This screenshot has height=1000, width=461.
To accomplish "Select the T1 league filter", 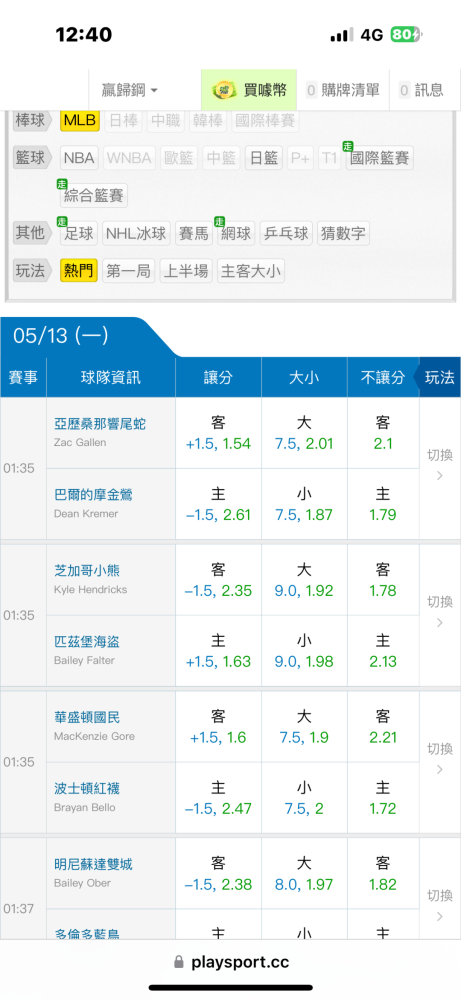I will (329, 158).
